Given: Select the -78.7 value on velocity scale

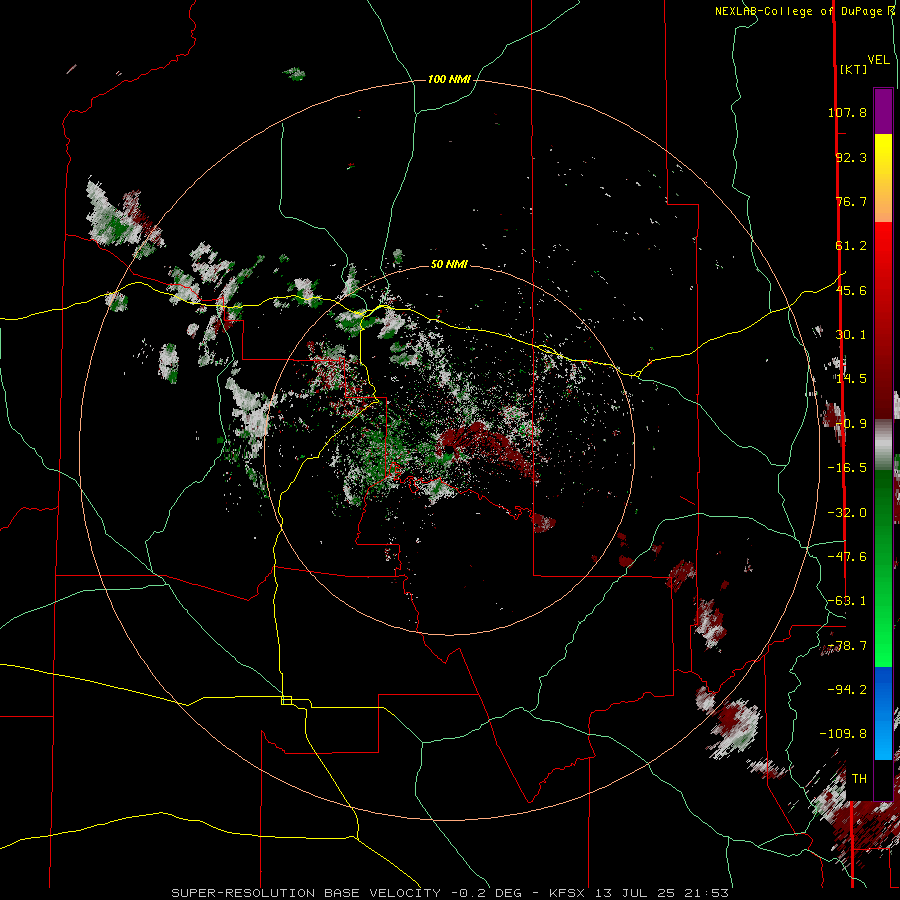Looking at the screenshot, I should point(847,646).
